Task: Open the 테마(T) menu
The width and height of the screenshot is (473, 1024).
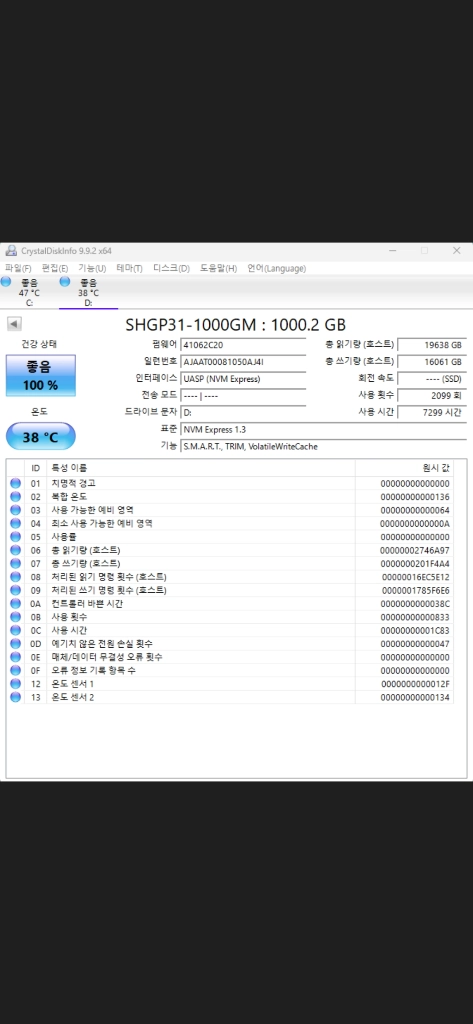Action: 129,268
